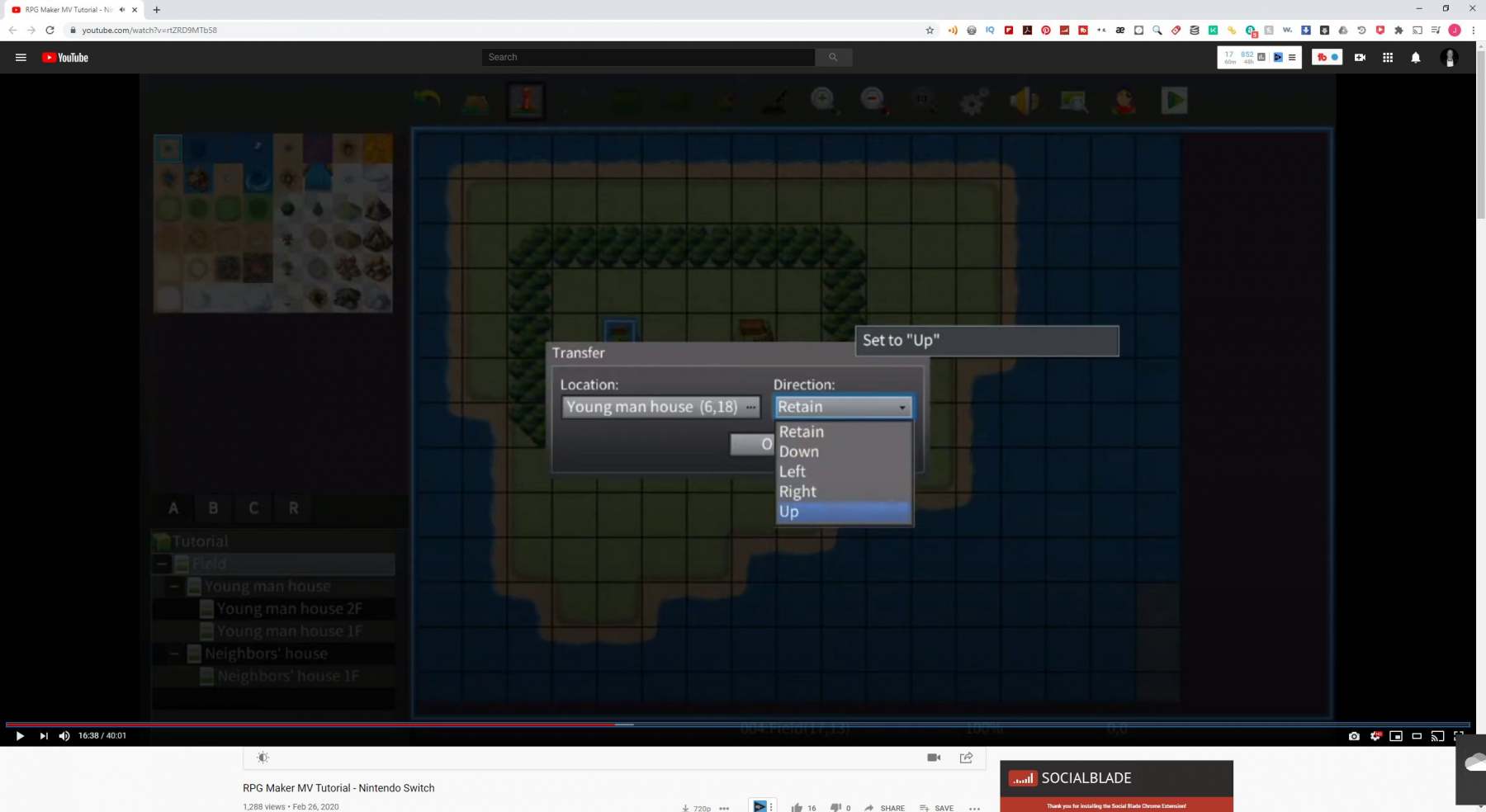Switch to tileset tab C
Screen dimensions: 1486x812
pos(253,508)
